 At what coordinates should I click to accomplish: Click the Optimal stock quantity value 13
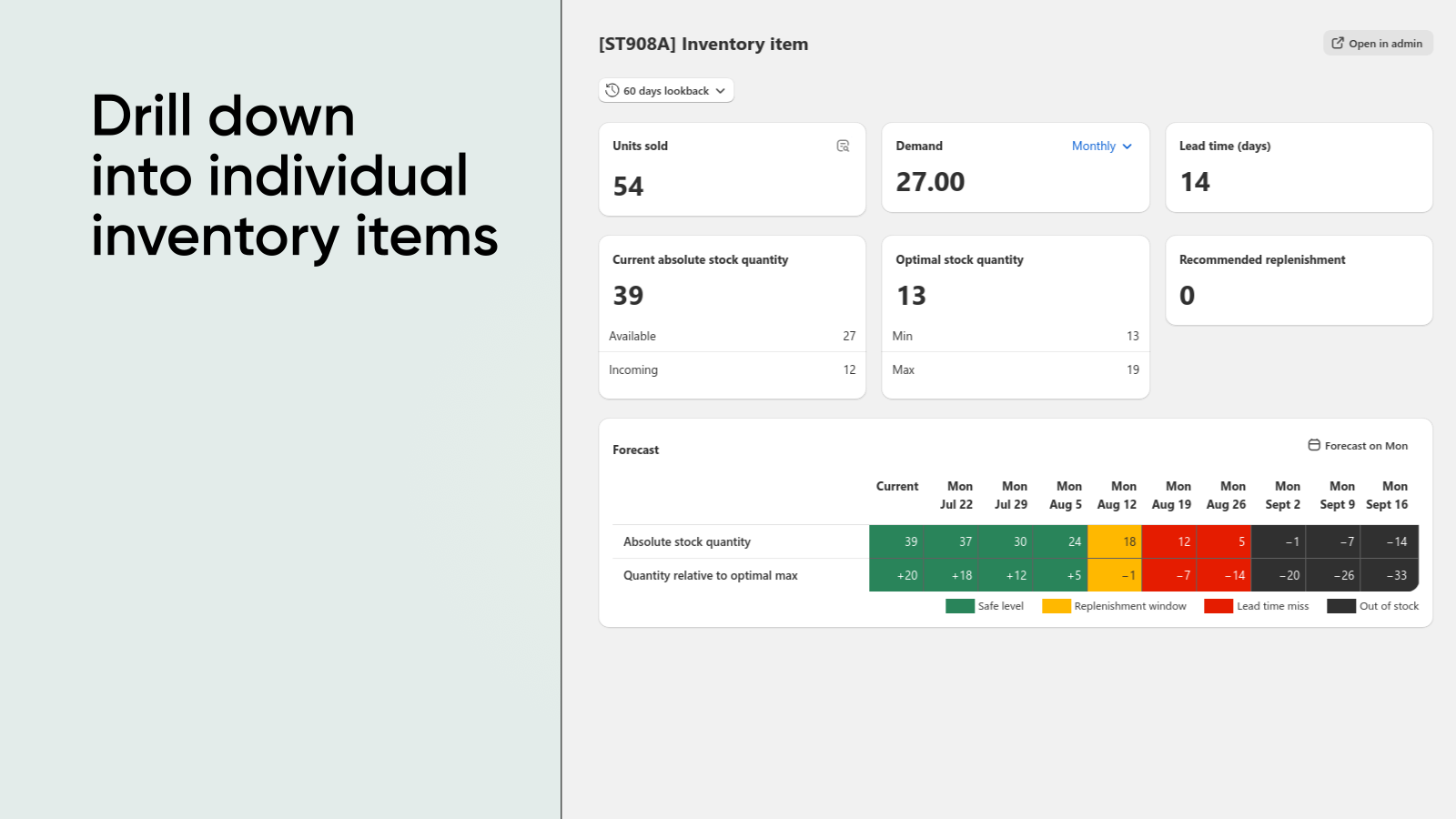pyautogui.click(x=911, y=296)
